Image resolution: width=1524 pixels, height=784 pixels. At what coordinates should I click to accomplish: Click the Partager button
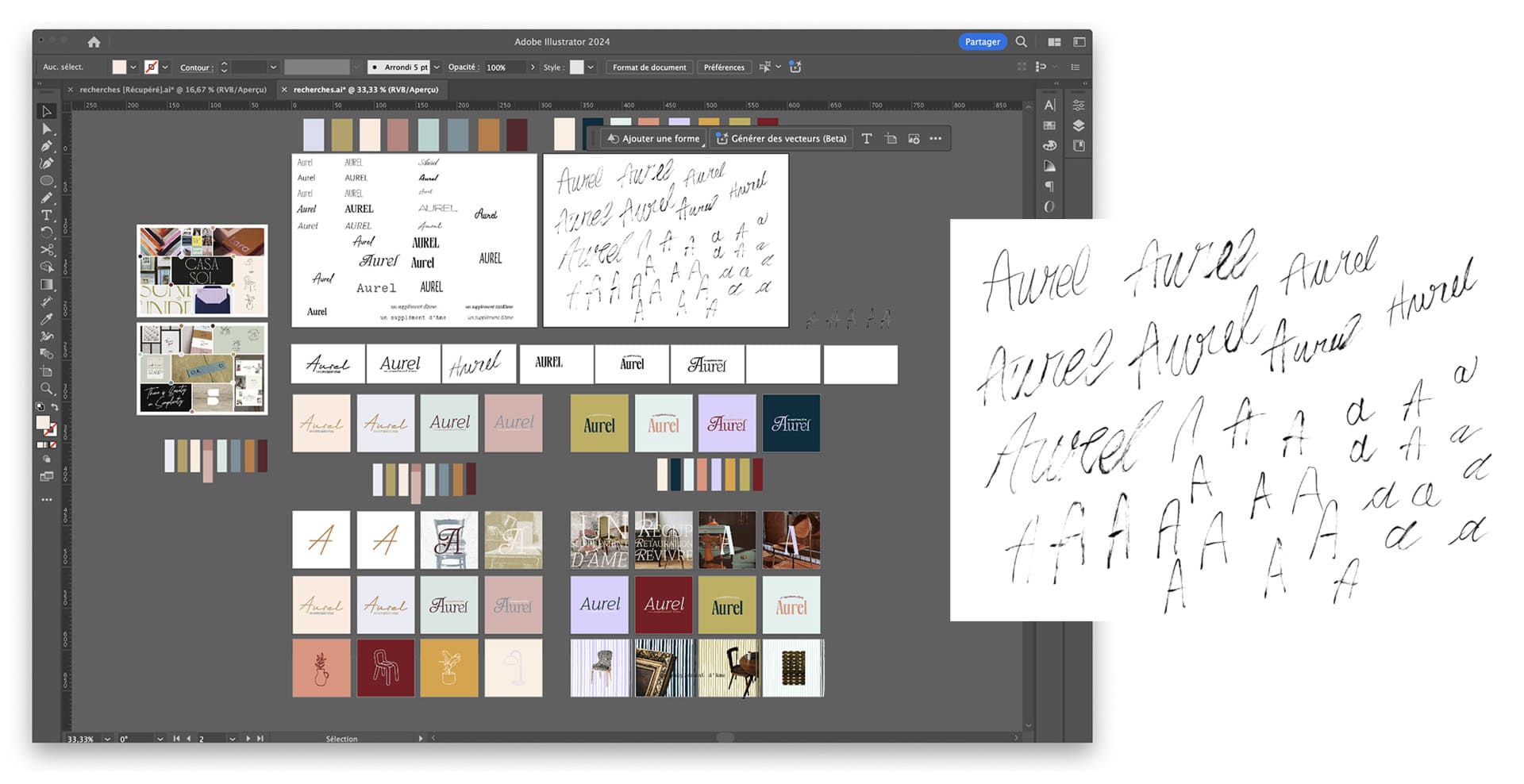[x=982, y=42]
